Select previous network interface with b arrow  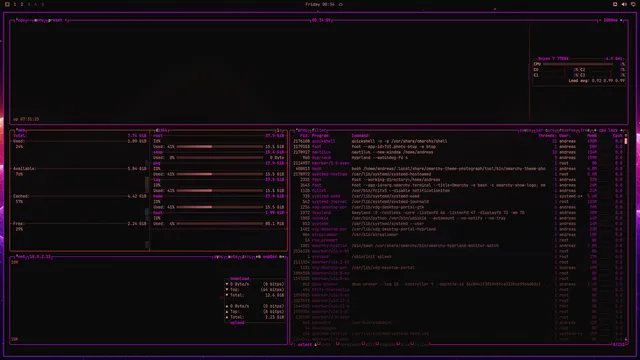(258, 257)
